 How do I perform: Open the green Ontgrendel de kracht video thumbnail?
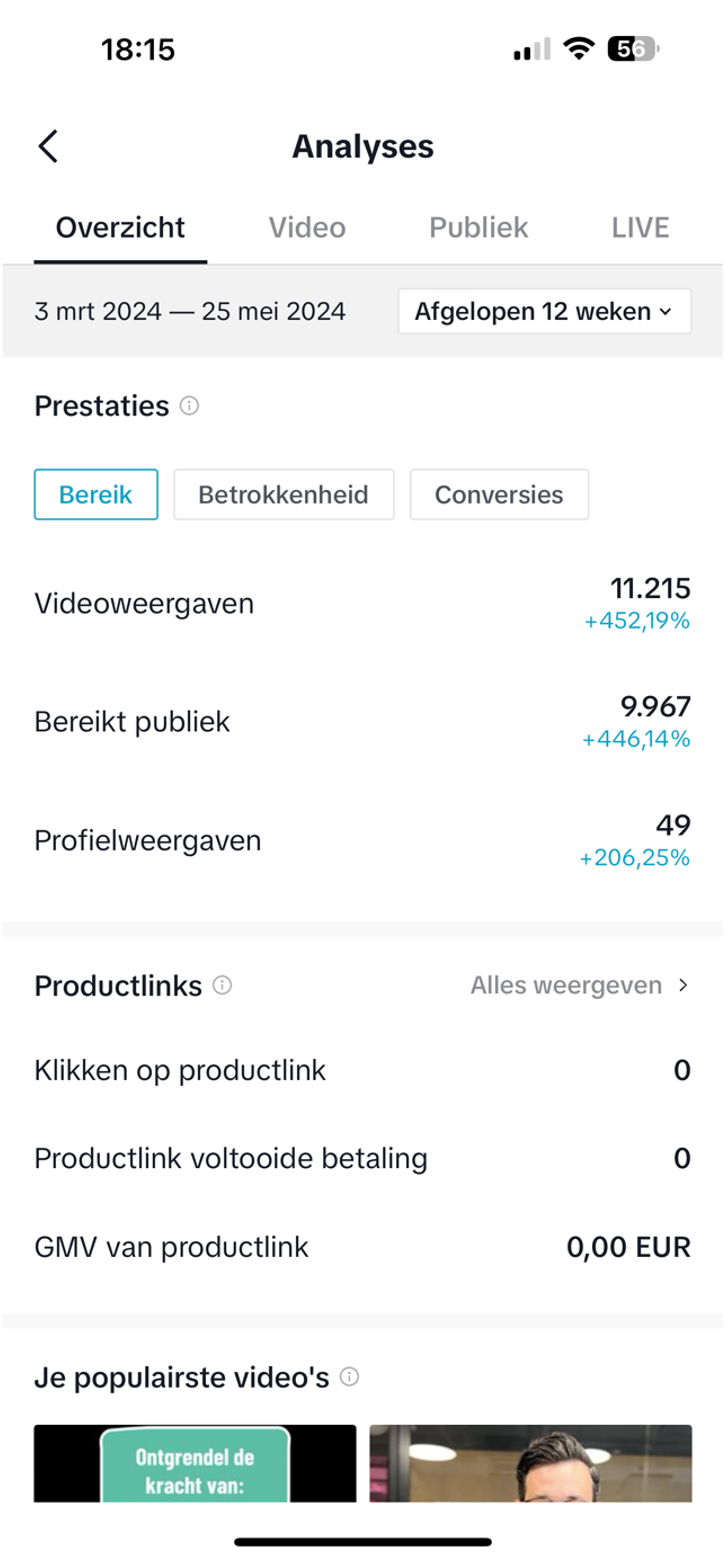(x=195, y=1463)
